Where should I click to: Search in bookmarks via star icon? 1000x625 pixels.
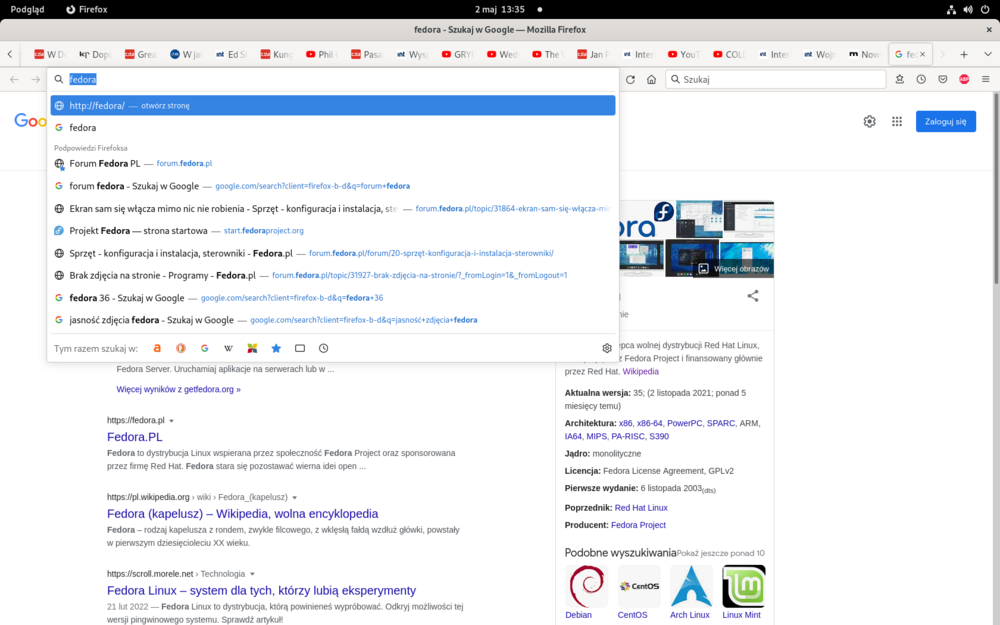coord(276,348)
